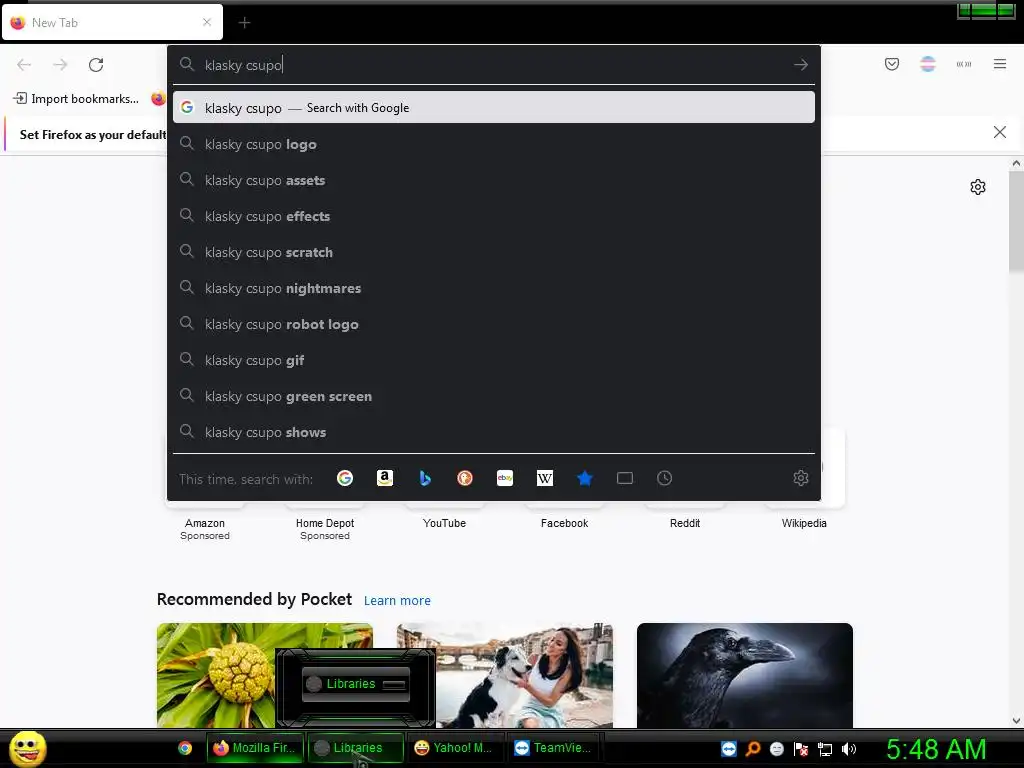Open the Facebook shortcut
The image size is (1024, 768).
click(564, 522)
